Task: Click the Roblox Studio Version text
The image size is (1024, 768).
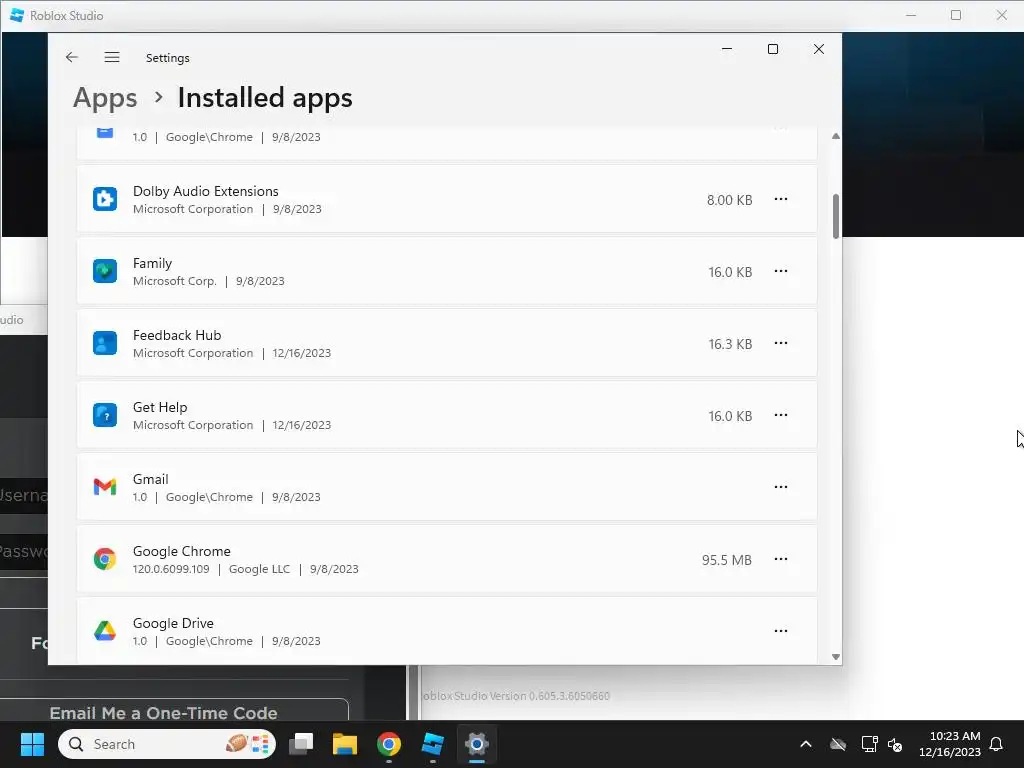Action: click(x=515, y=696)
